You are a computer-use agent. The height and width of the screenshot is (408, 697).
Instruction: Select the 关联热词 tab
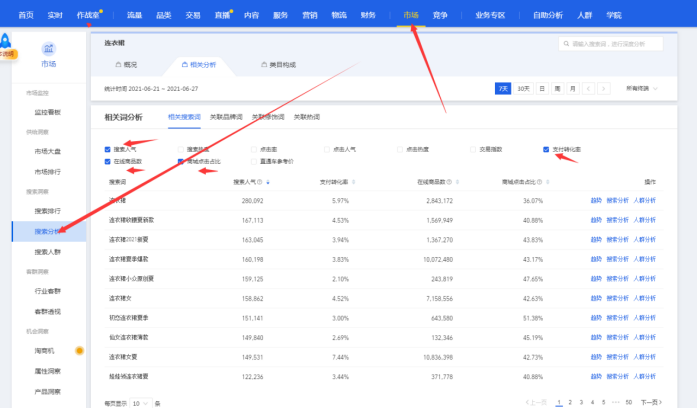[x=307, y=117]
